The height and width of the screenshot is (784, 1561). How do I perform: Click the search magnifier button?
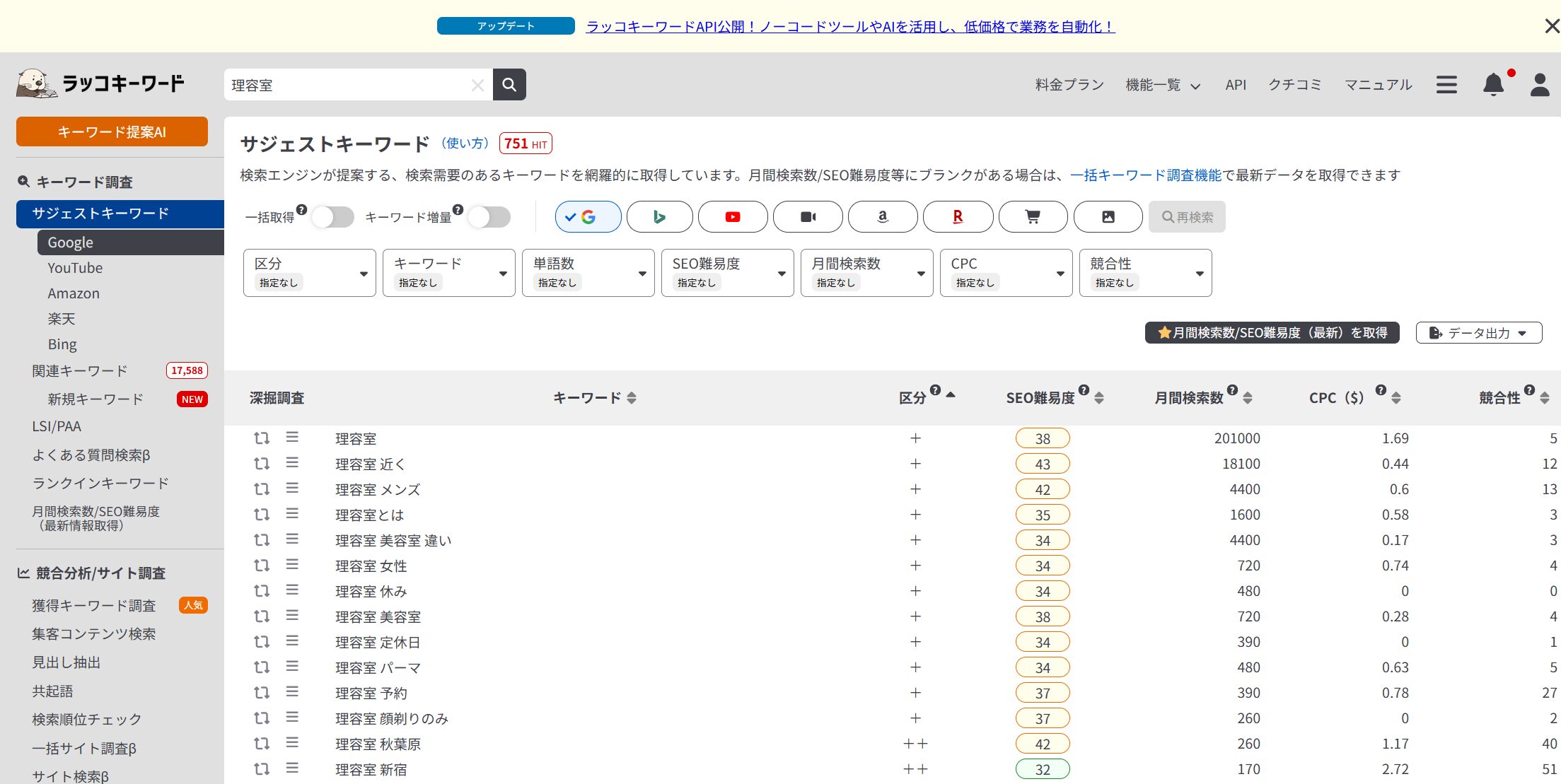point(509,84)
